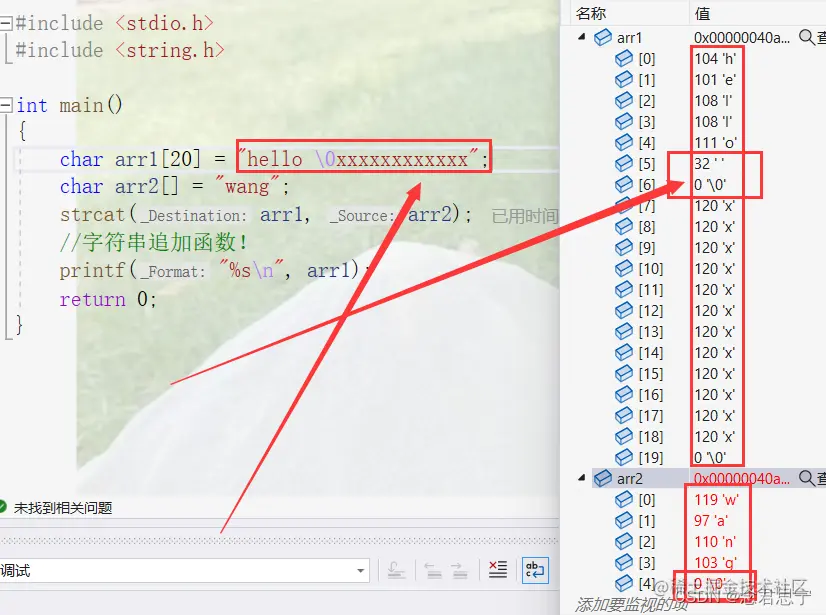Toggle the word wrap icon in output toolbar
The height and width of the screenshot is (615, 826).
tap(535, 570)
